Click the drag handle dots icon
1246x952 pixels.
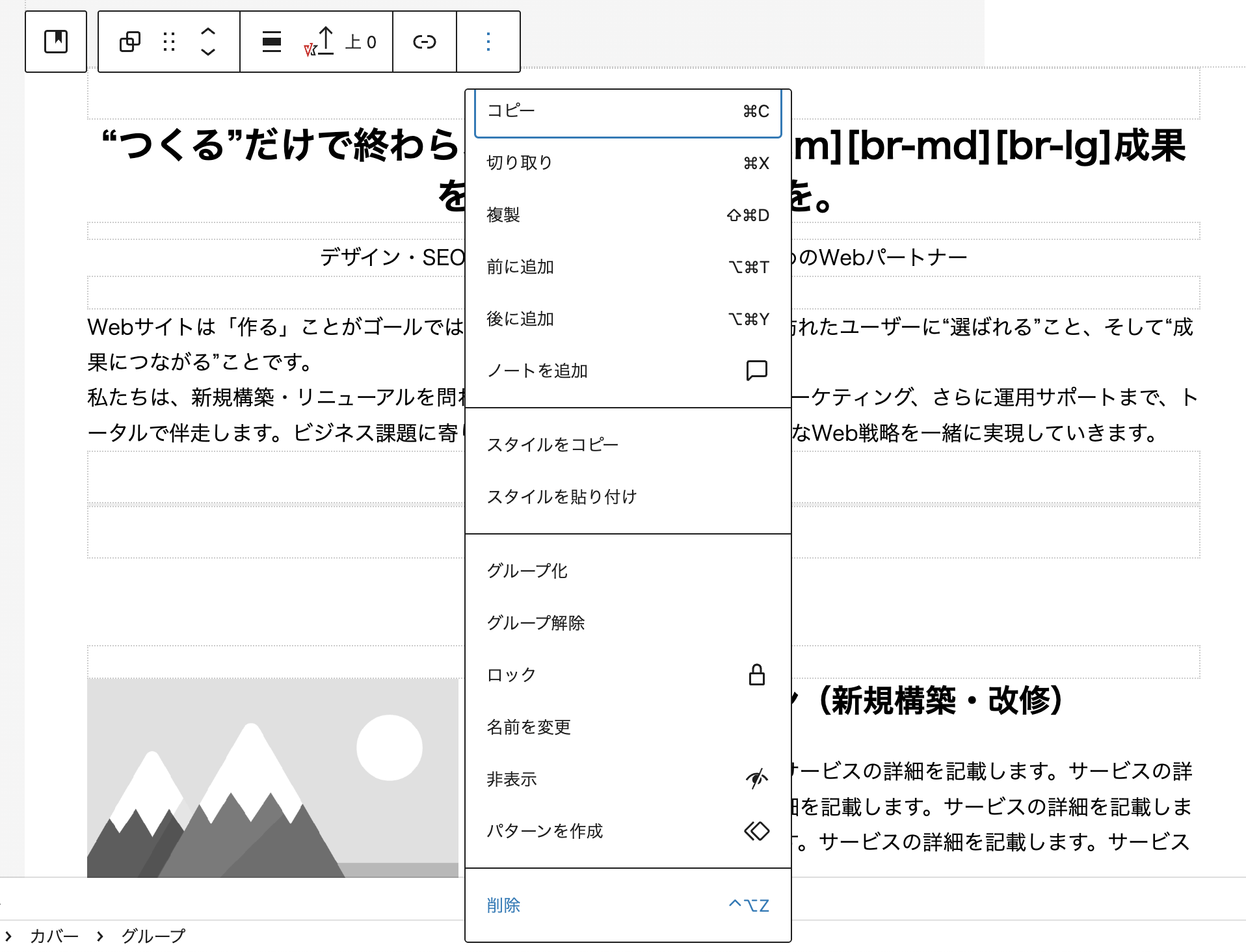point(169,42)
